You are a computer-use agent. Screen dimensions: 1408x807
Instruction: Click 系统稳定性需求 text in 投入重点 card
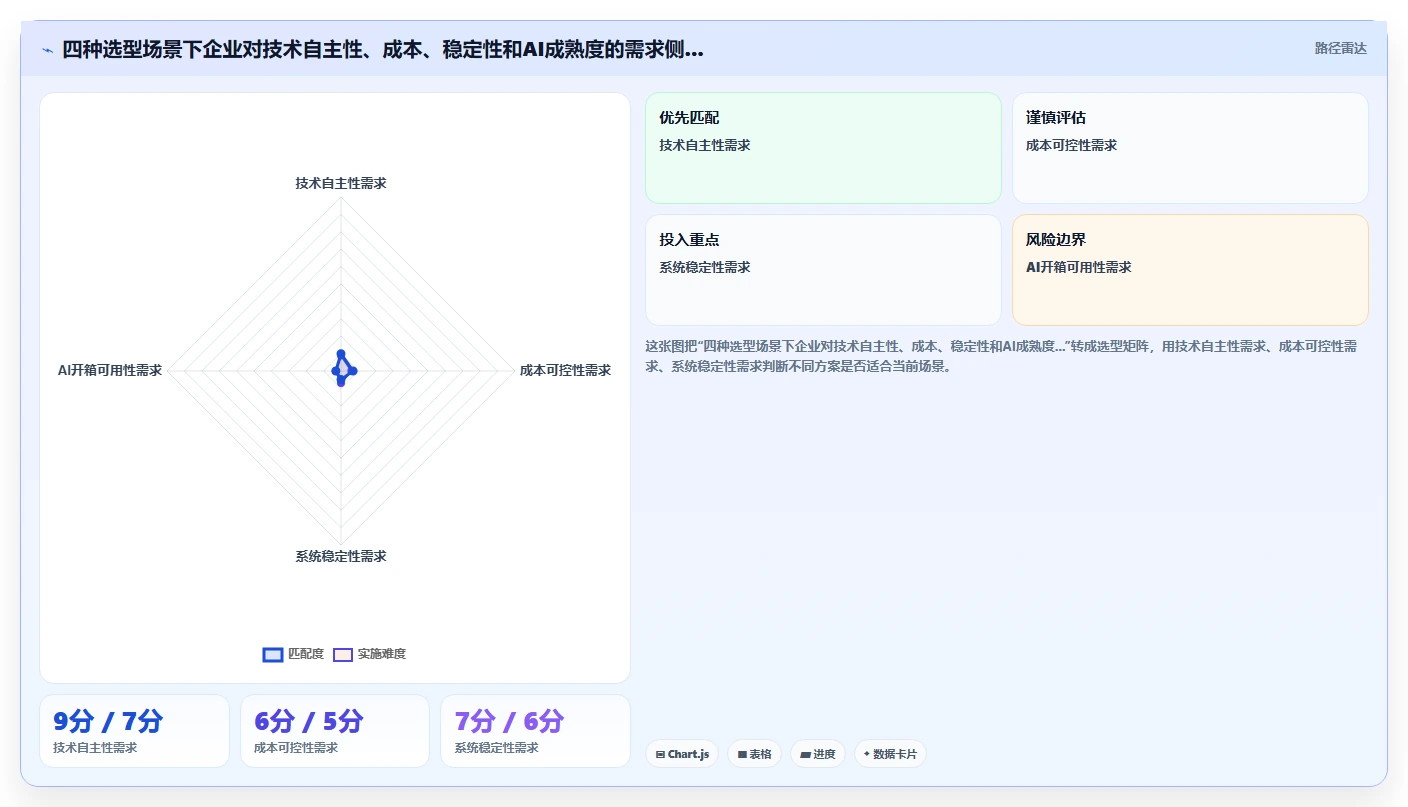(x=705, y=267)
